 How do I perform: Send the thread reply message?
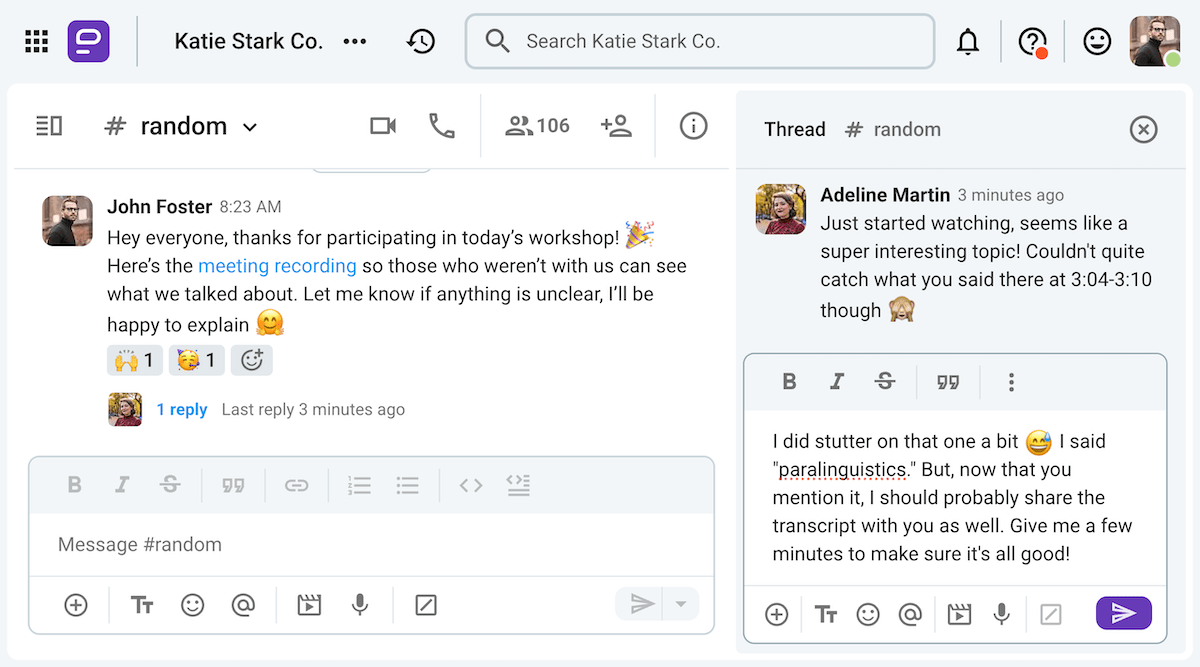point(1123,613)
